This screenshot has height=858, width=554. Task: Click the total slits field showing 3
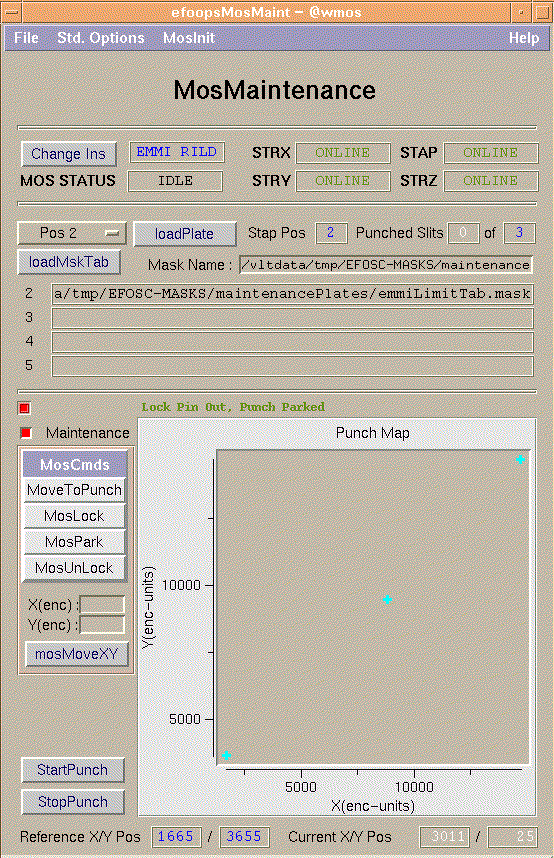point(519,233)
